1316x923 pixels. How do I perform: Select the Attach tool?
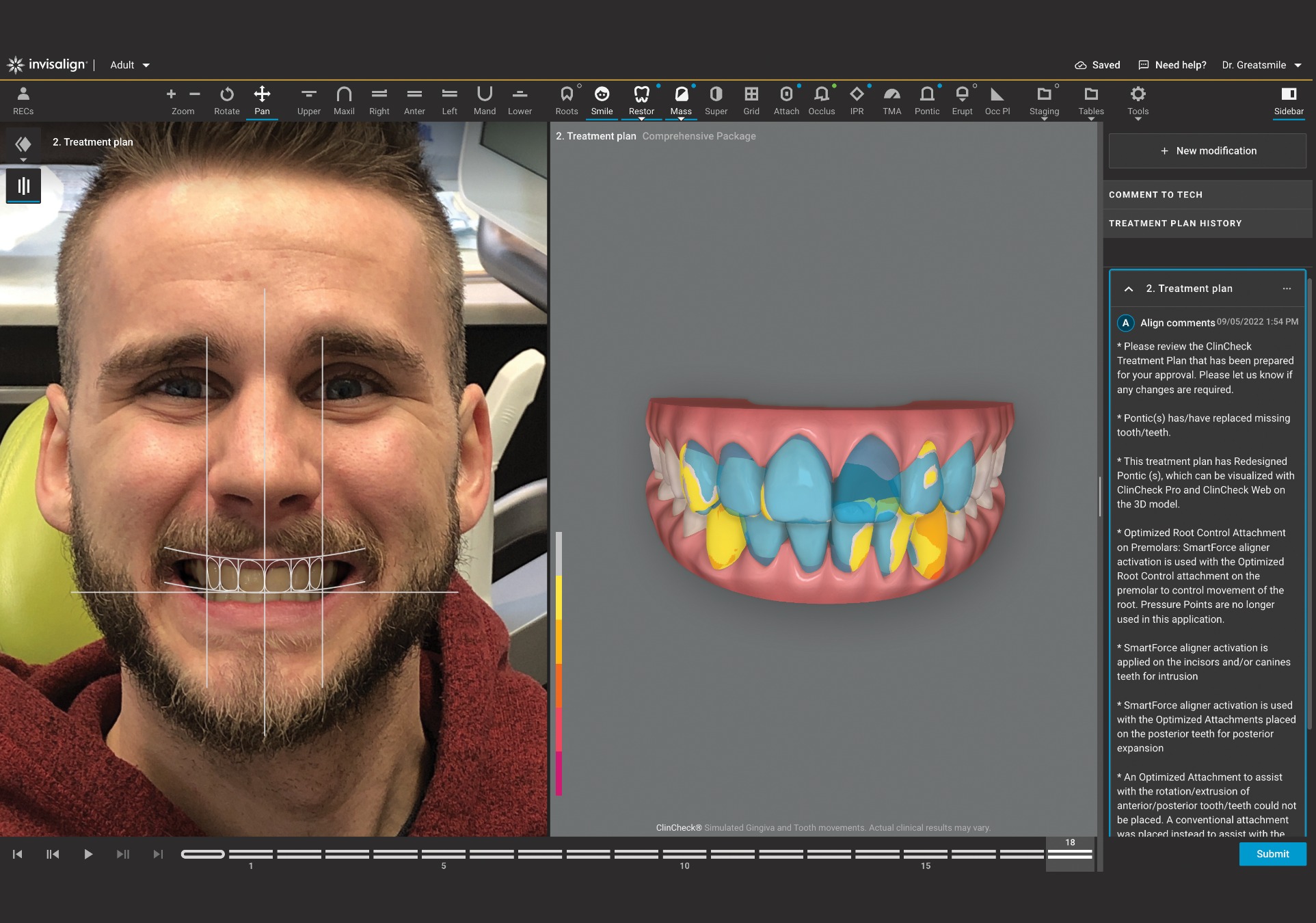[x=786, y=100]
